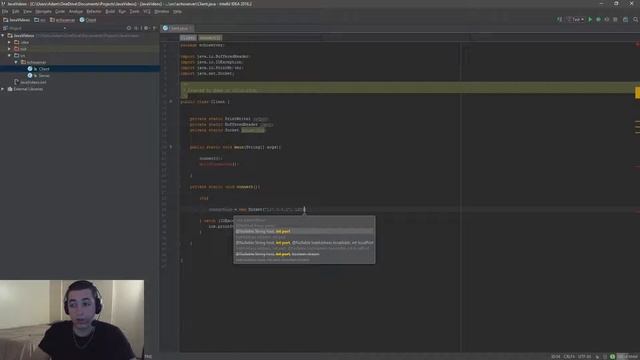Click src breadcrumb in navigation bar
Image resolution: width=640 pixels, height=360 pixels.
40,20
